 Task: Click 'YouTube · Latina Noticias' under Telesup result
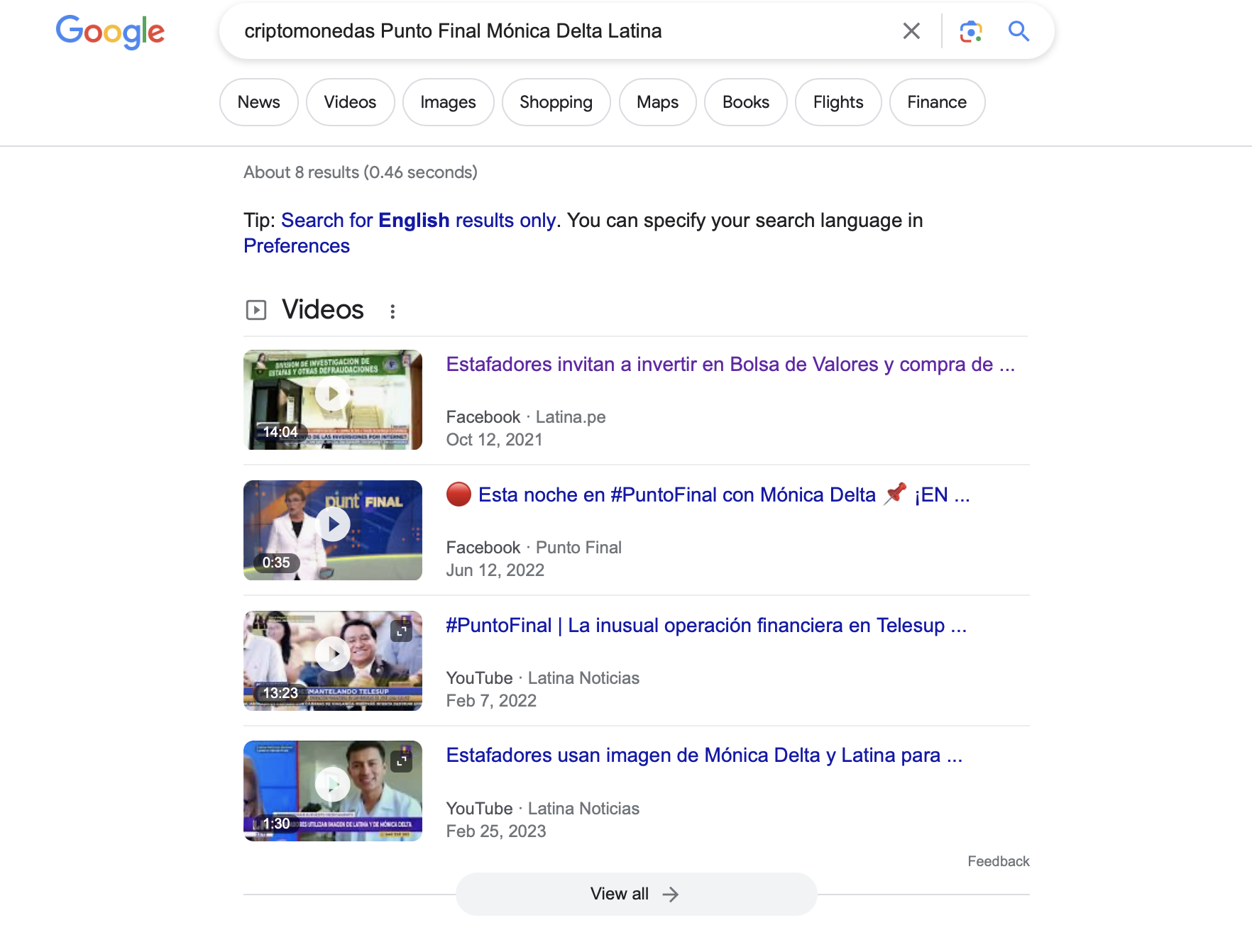tap(543, 678)
